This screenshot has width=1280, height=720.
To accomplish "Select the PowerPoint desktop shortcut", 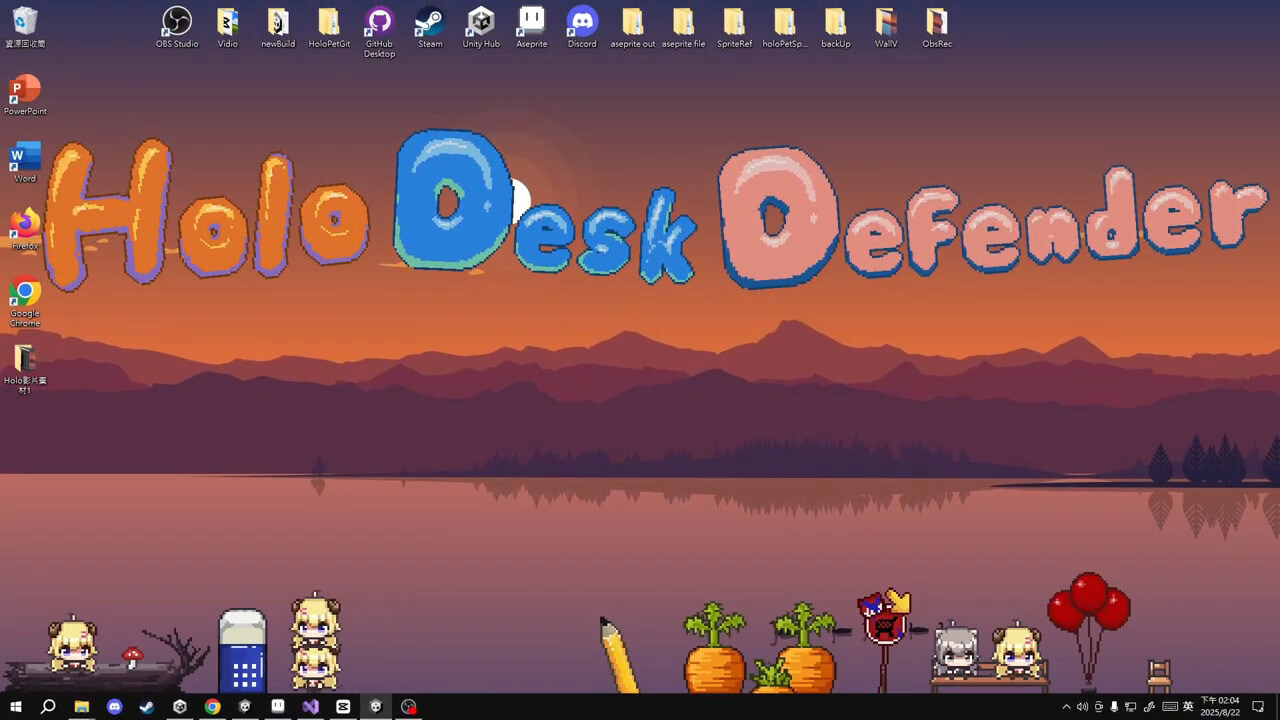I will point(25,95).
